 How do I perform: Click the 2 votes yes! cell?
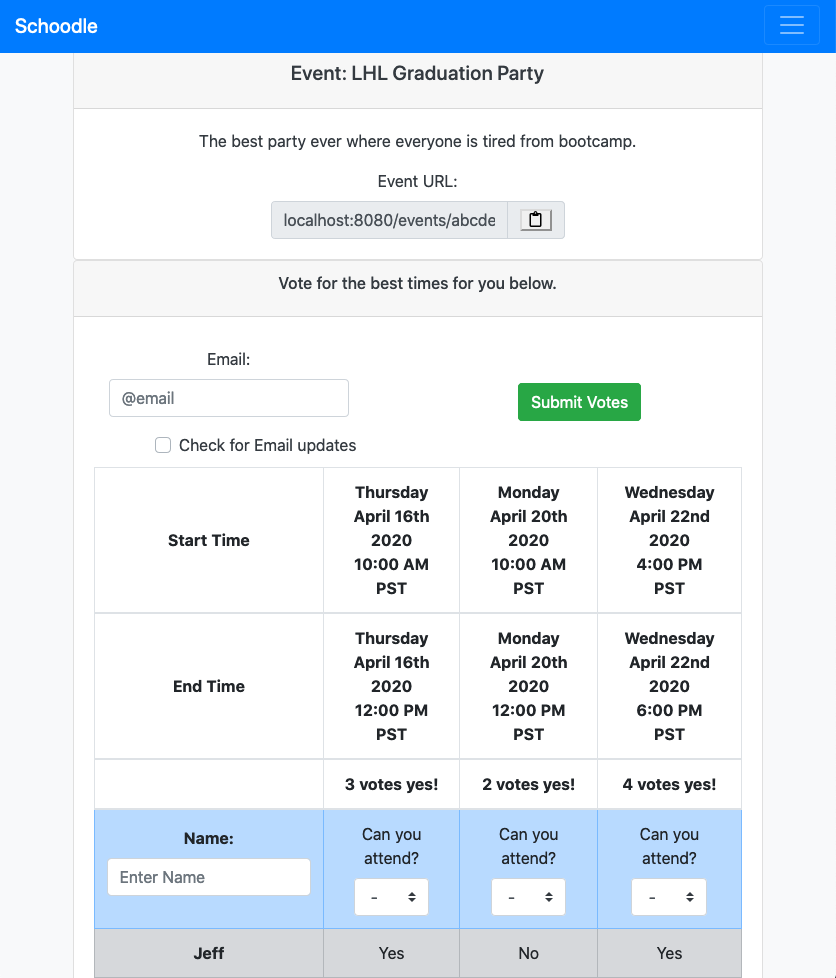pos(528,784)
